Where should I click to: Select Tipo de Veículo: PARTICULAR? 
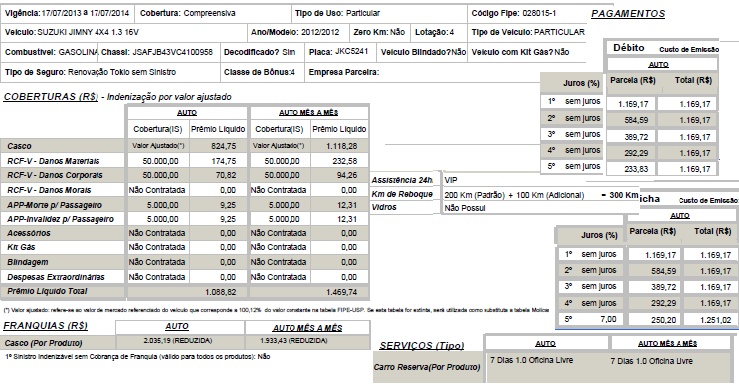[x=528, y=33]
